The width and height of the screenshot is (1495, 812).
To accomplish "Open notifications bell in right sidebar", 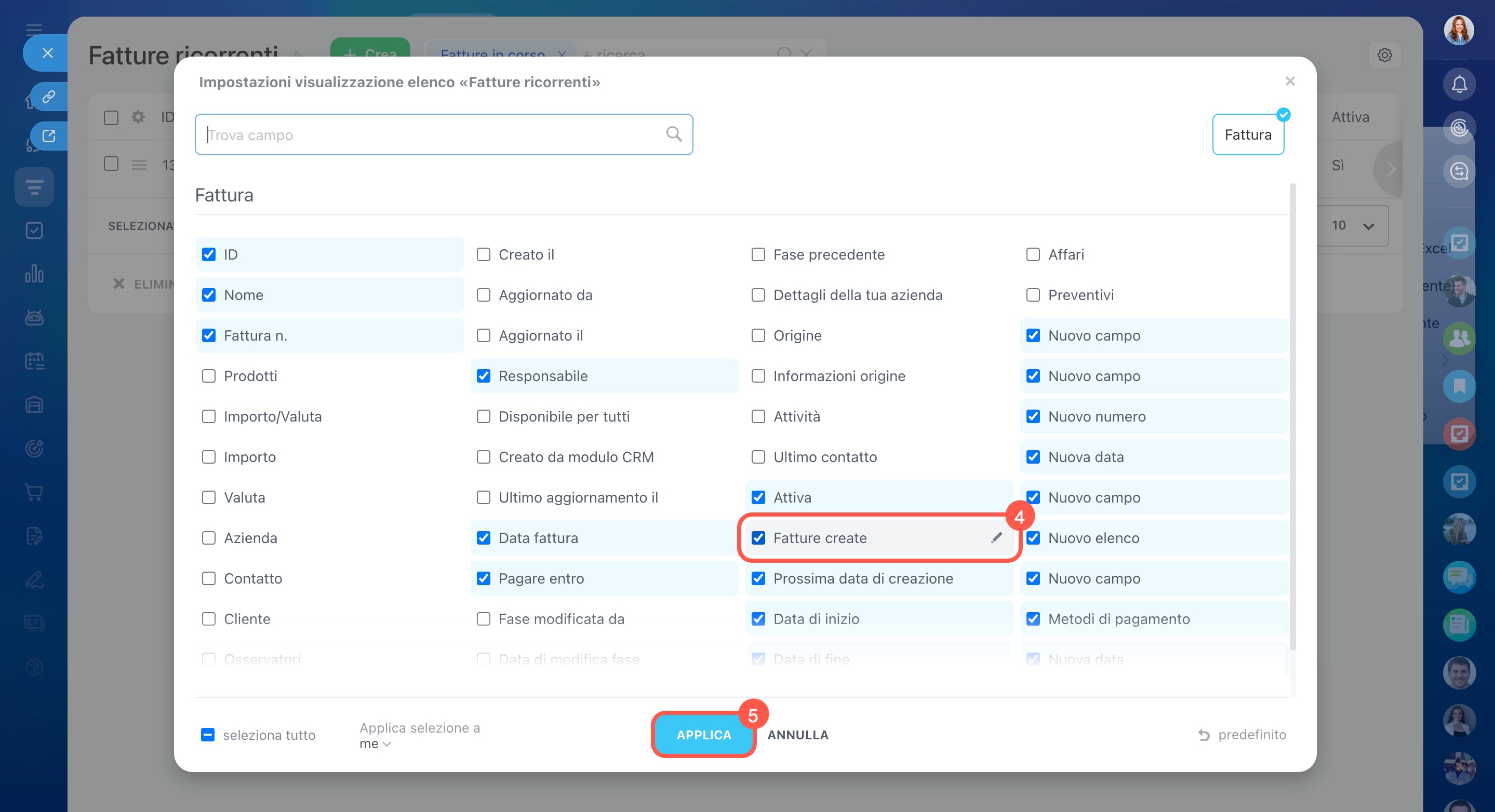I will click(x=1459, y=84).
